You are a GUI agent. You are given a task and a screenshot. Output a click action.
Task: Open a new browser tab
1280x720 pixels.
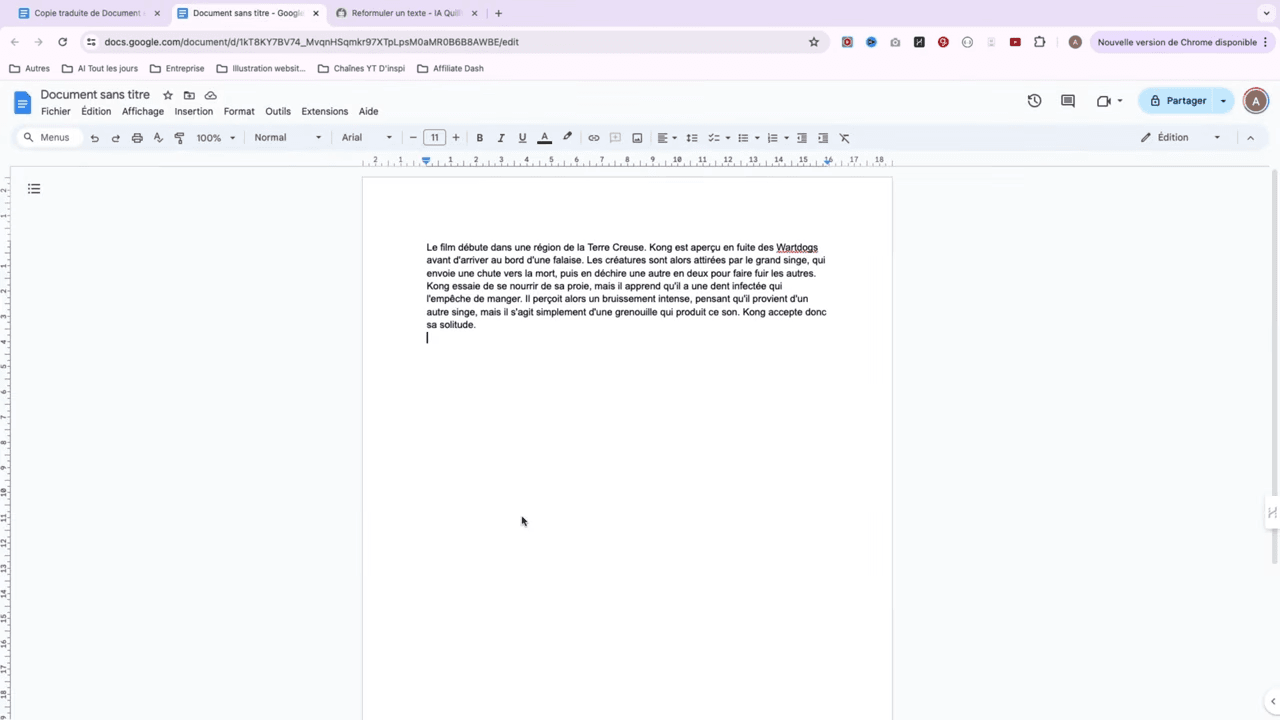click(498, 14)
